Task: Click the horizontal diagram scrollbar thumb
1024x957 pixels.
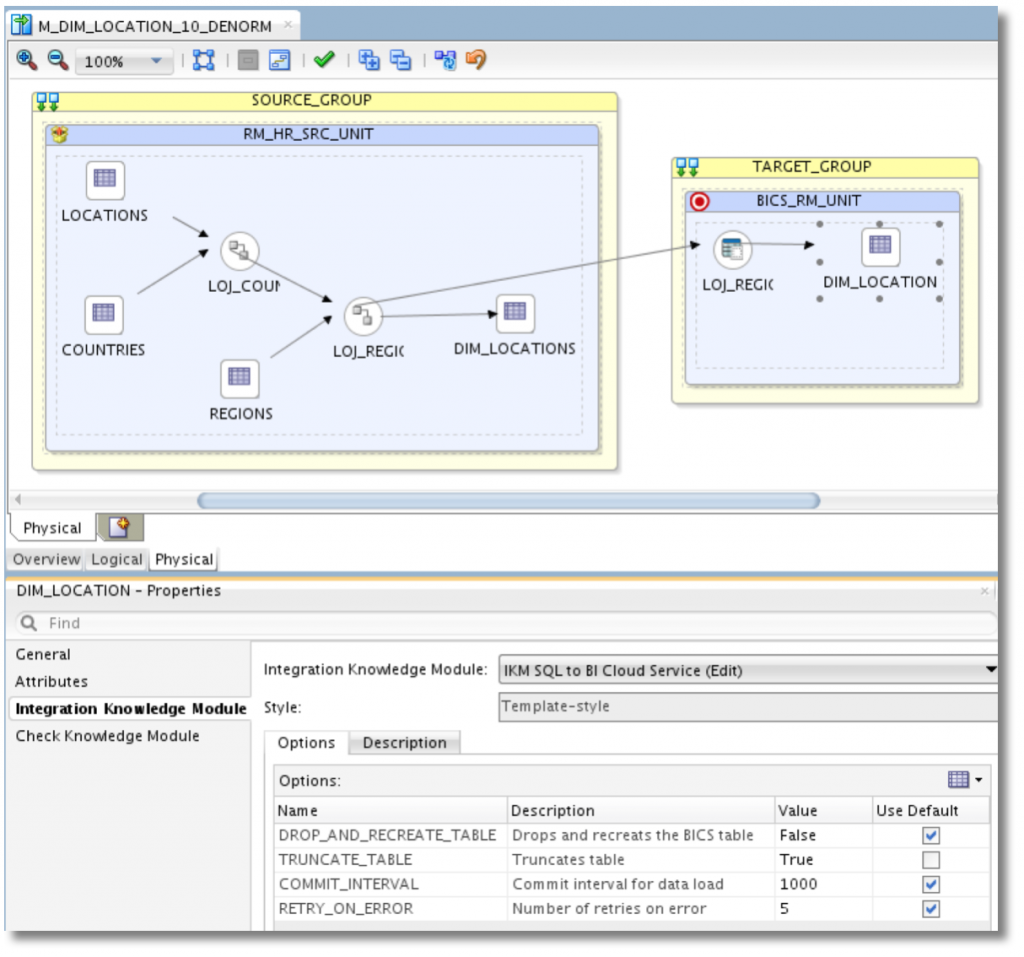Action: click(x=508, y=501)
